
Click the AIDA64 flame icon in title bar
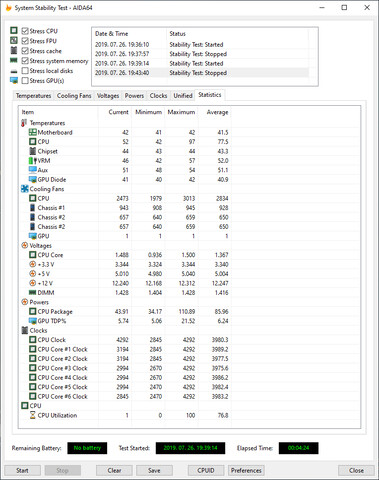tap(9, 7)
